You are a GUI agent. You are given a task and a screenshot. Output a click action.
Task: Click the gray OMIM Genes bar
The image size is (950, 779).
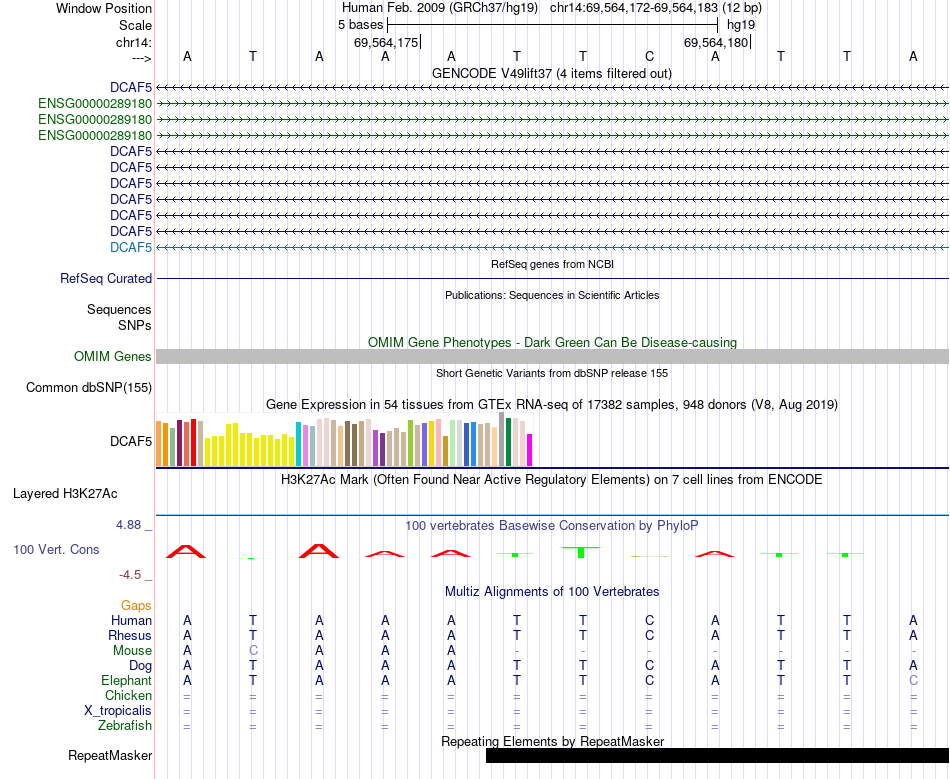tap(552, 357)
